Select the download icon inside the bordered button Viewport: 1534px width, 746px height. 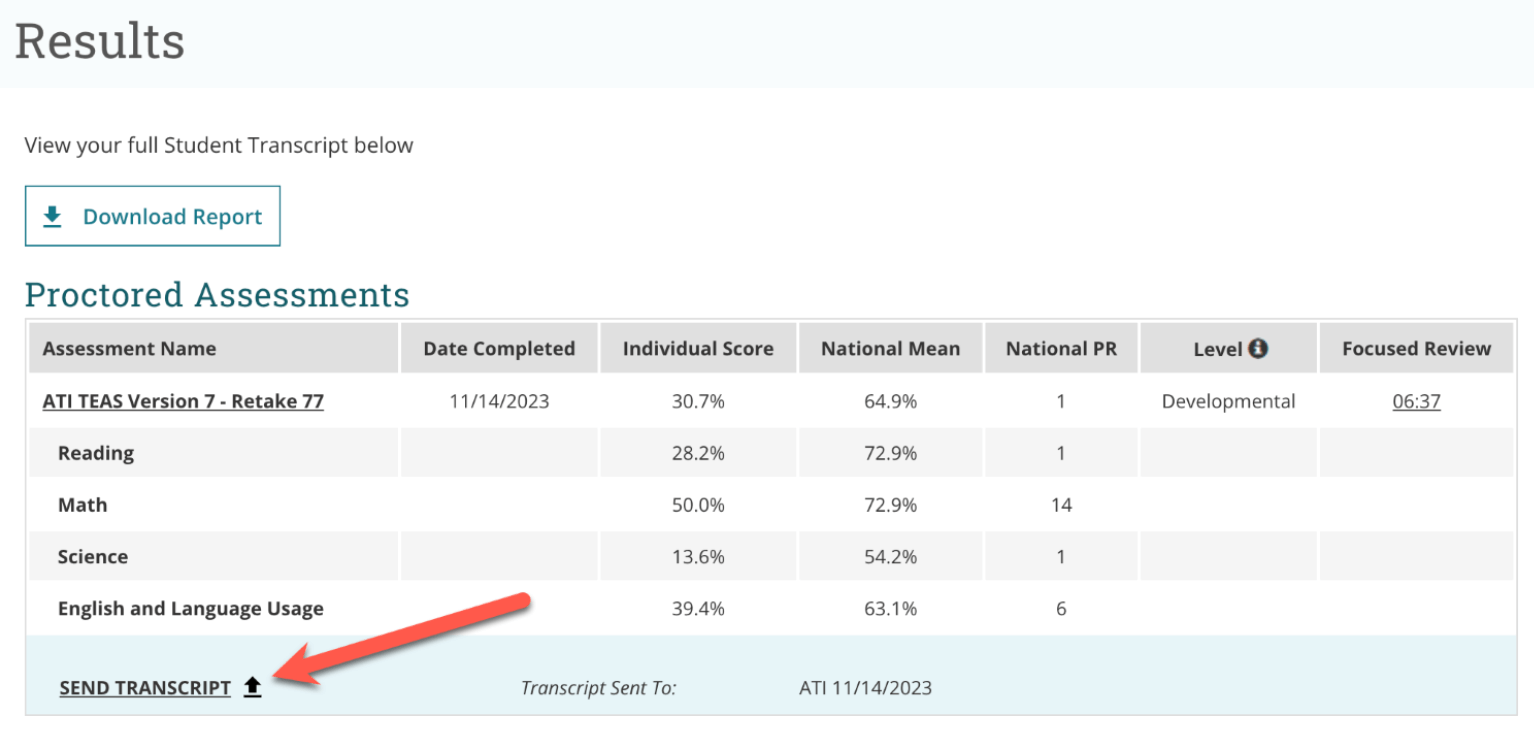click(52, 216)
